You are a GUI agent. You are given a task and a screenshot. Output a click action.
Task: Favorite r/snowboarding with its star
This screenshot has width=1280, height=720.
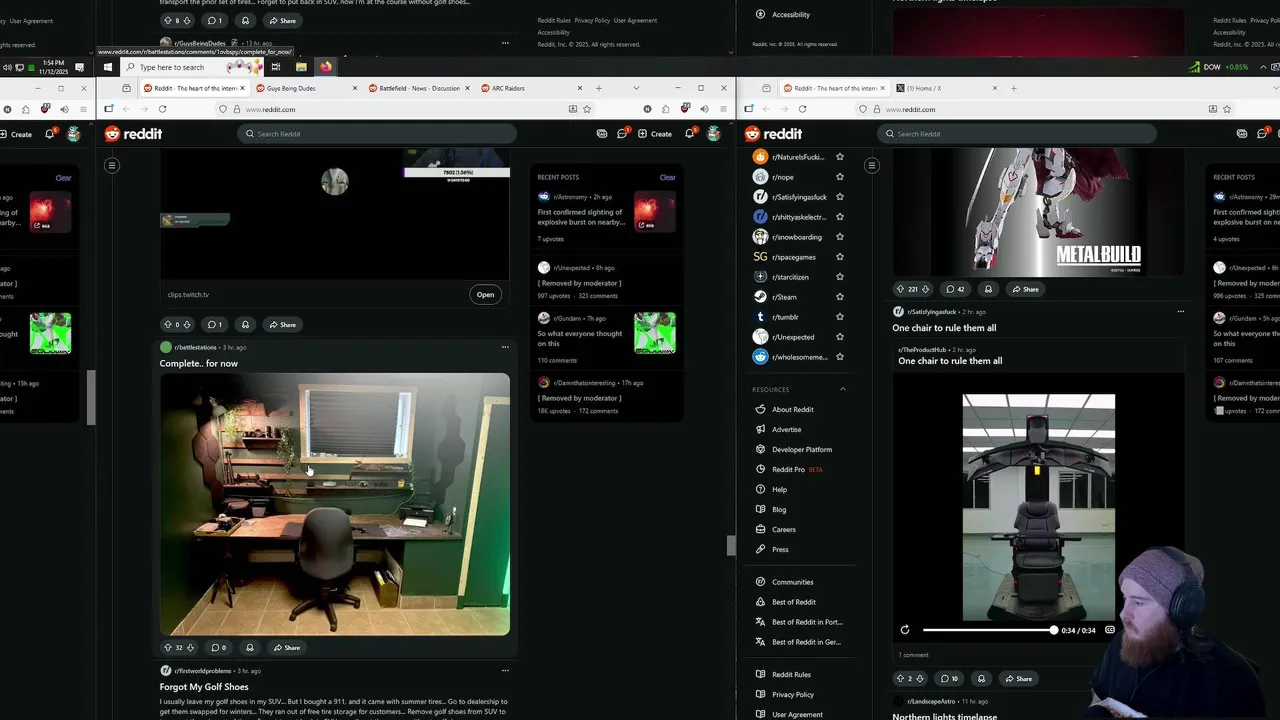click(x=840, y=237)
